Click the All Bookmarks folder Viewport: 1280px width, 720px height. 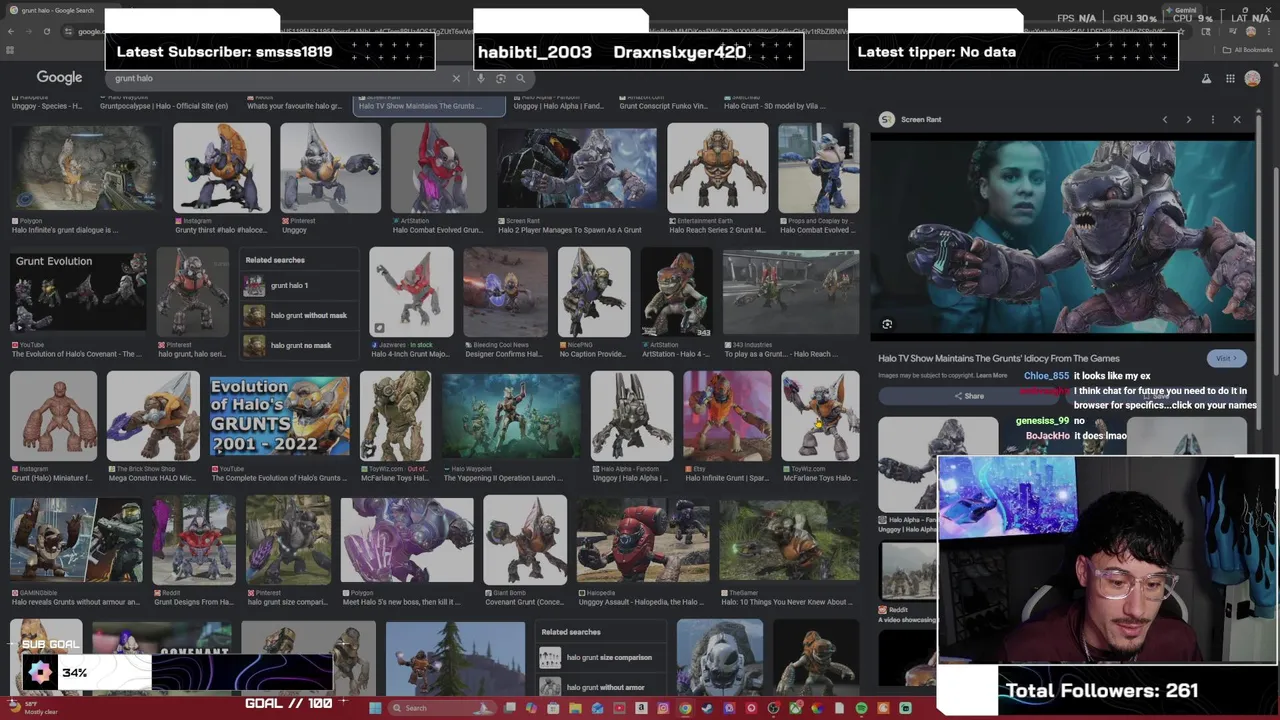[x=1248, y=50]
